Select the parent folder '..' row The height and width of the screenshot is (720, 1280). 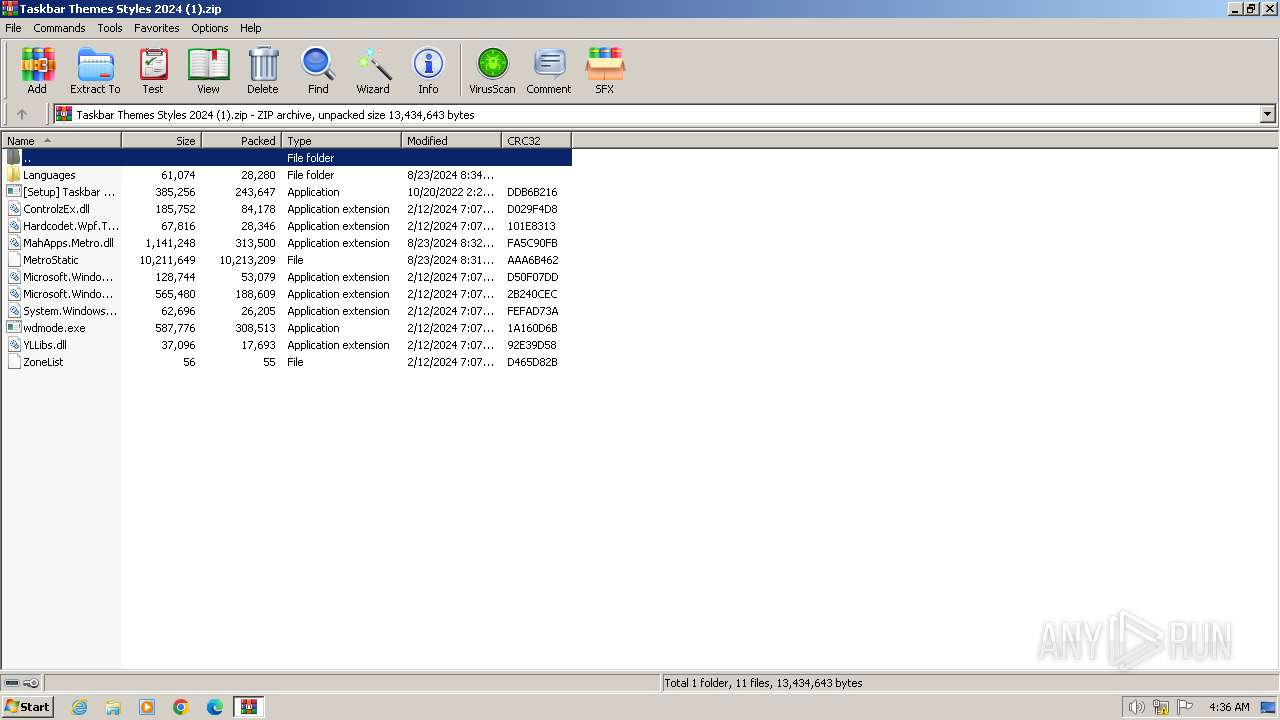tap(287, 158)
